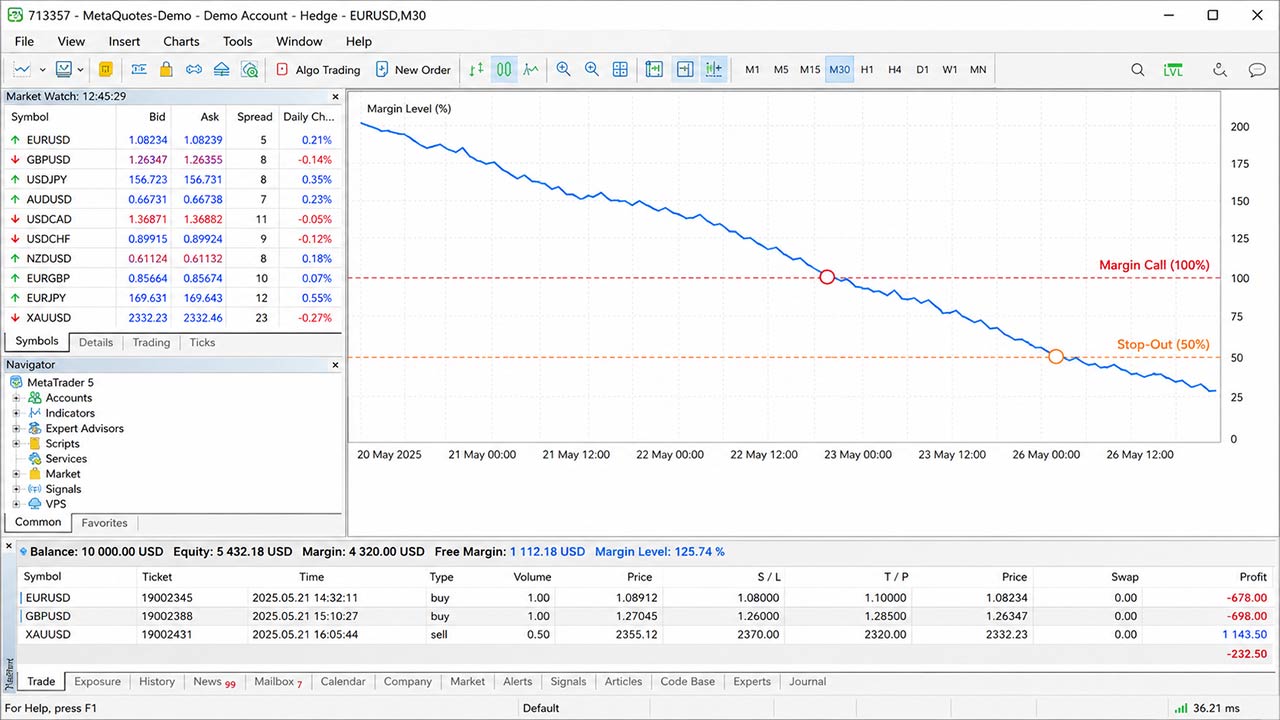This screenshot has width=1280, height=720.
Task: Click the Spread column header in Market Watch
Action: [255, 117]
